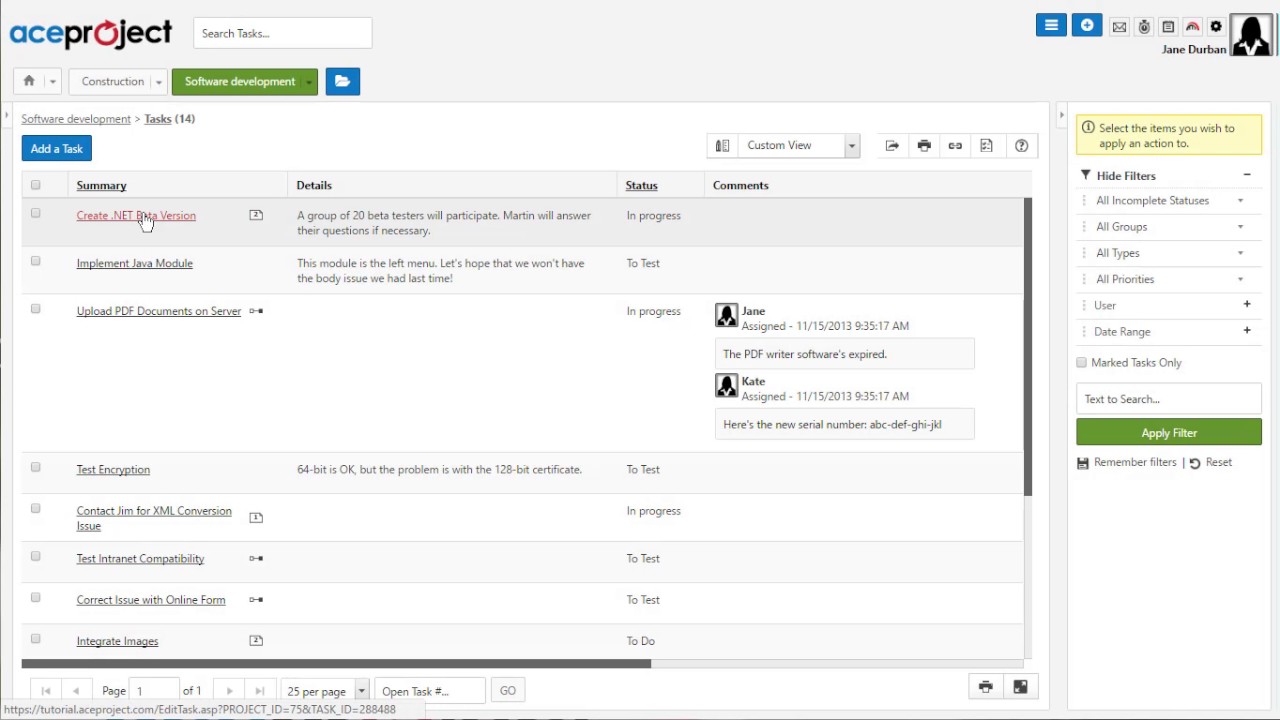Click the chain link icon in task toolbar
The height and width of the screenshot is (720, 1280).
955,146
